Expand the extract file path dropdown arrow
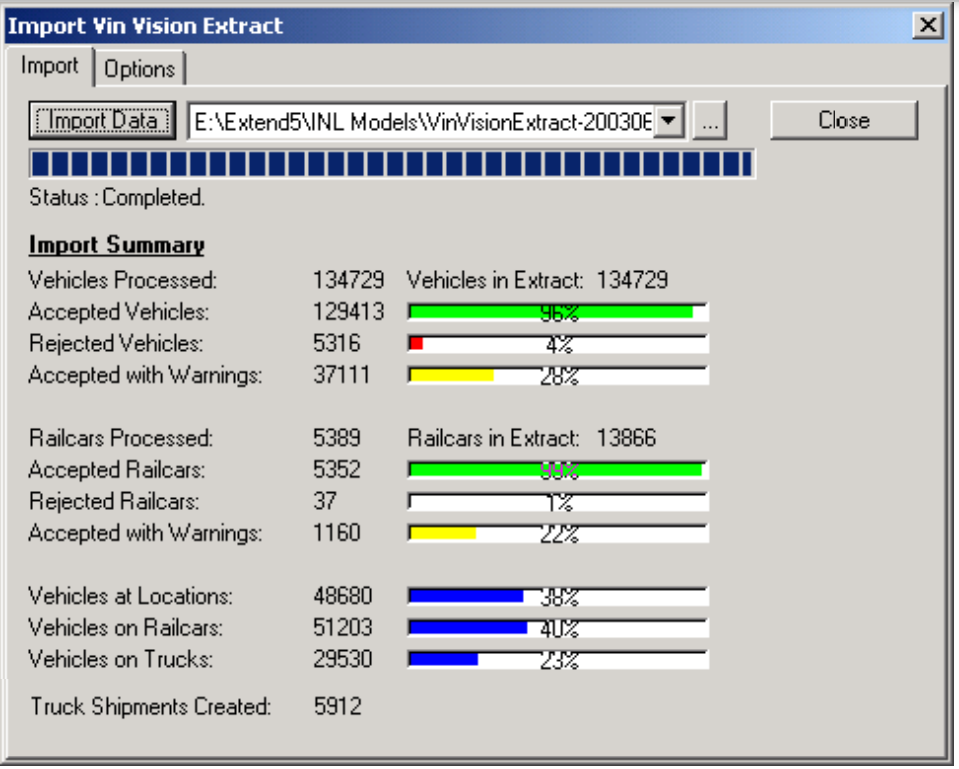 click(x=669, y=122)
